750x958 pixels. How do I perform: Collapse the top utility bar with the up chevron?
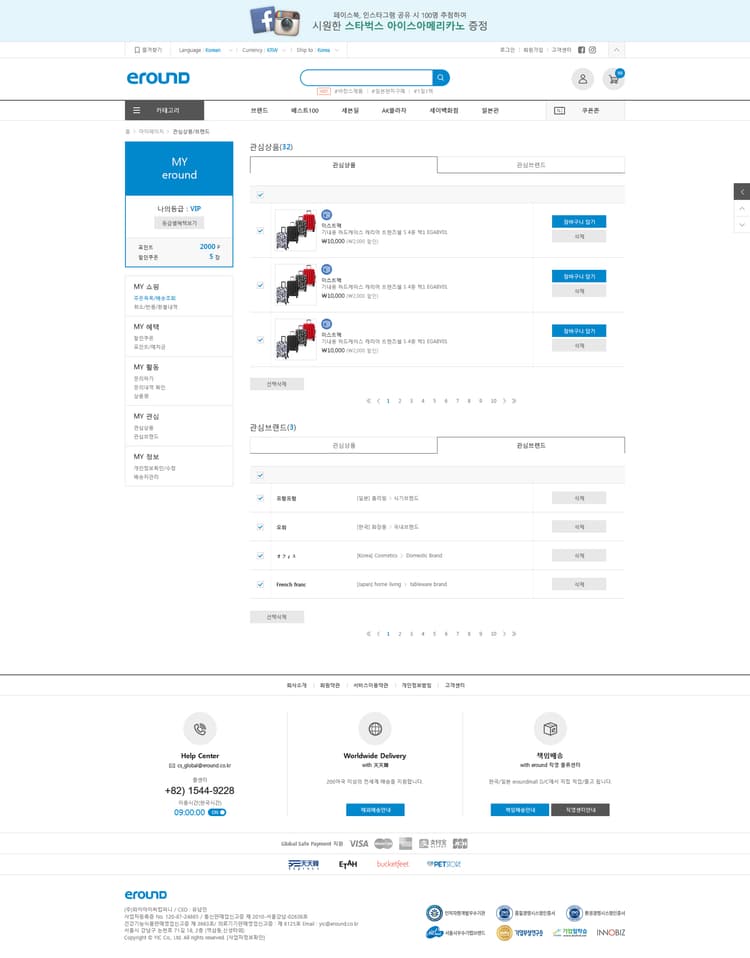pyautogui.click(x=616, y=50)
